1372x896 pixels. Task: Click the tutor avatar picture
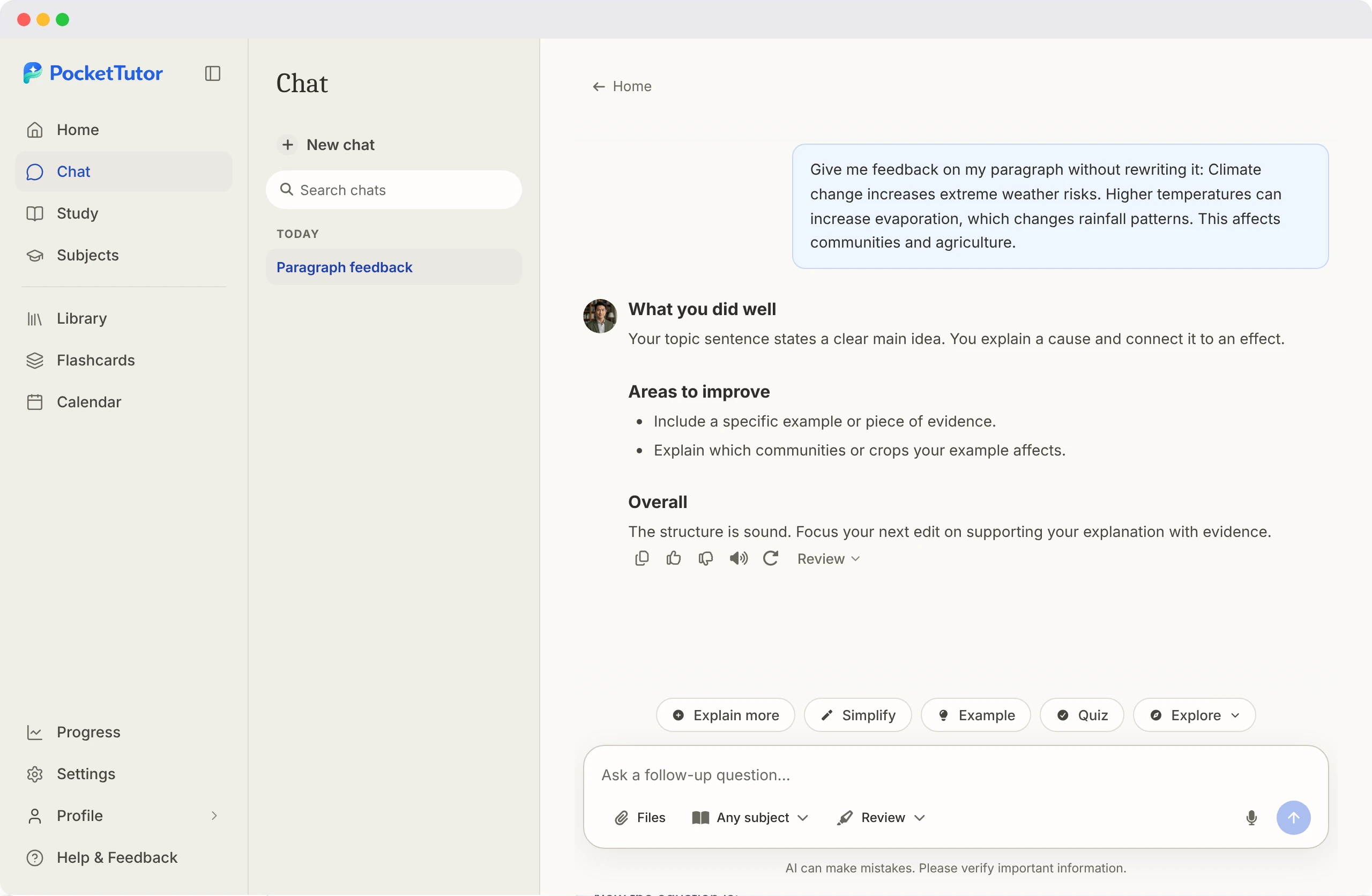[600, 316]
